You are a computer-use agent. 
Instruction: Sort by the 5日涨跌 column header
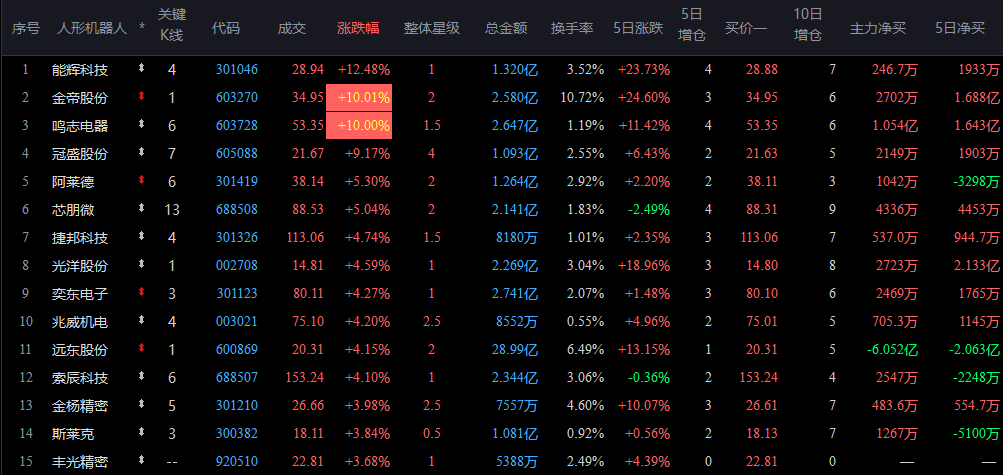(x=638, y=28)
